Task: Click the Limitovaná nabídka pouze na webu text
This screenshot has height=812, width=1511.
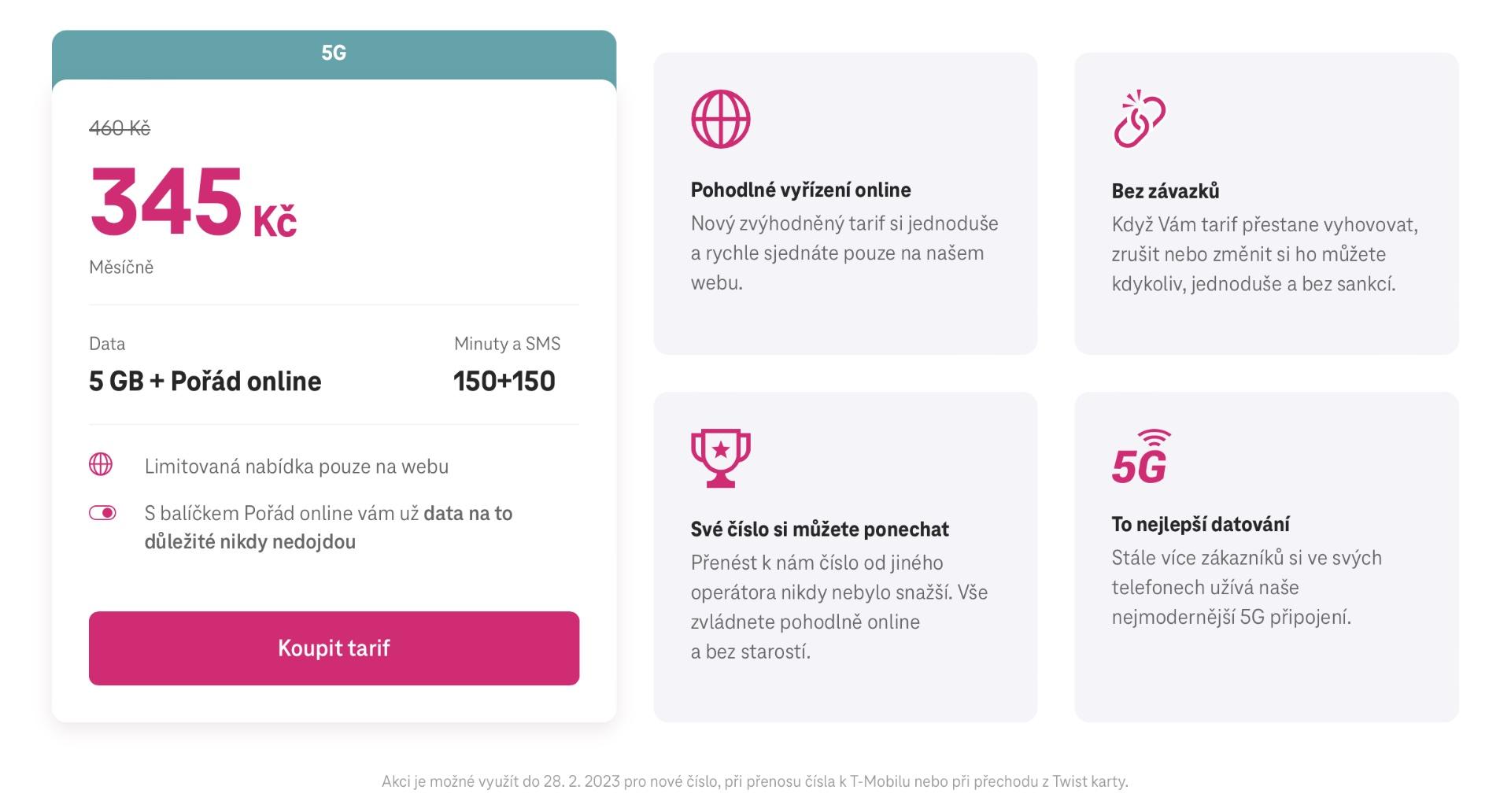Action: pyautogui.click(x=297, y=467)
